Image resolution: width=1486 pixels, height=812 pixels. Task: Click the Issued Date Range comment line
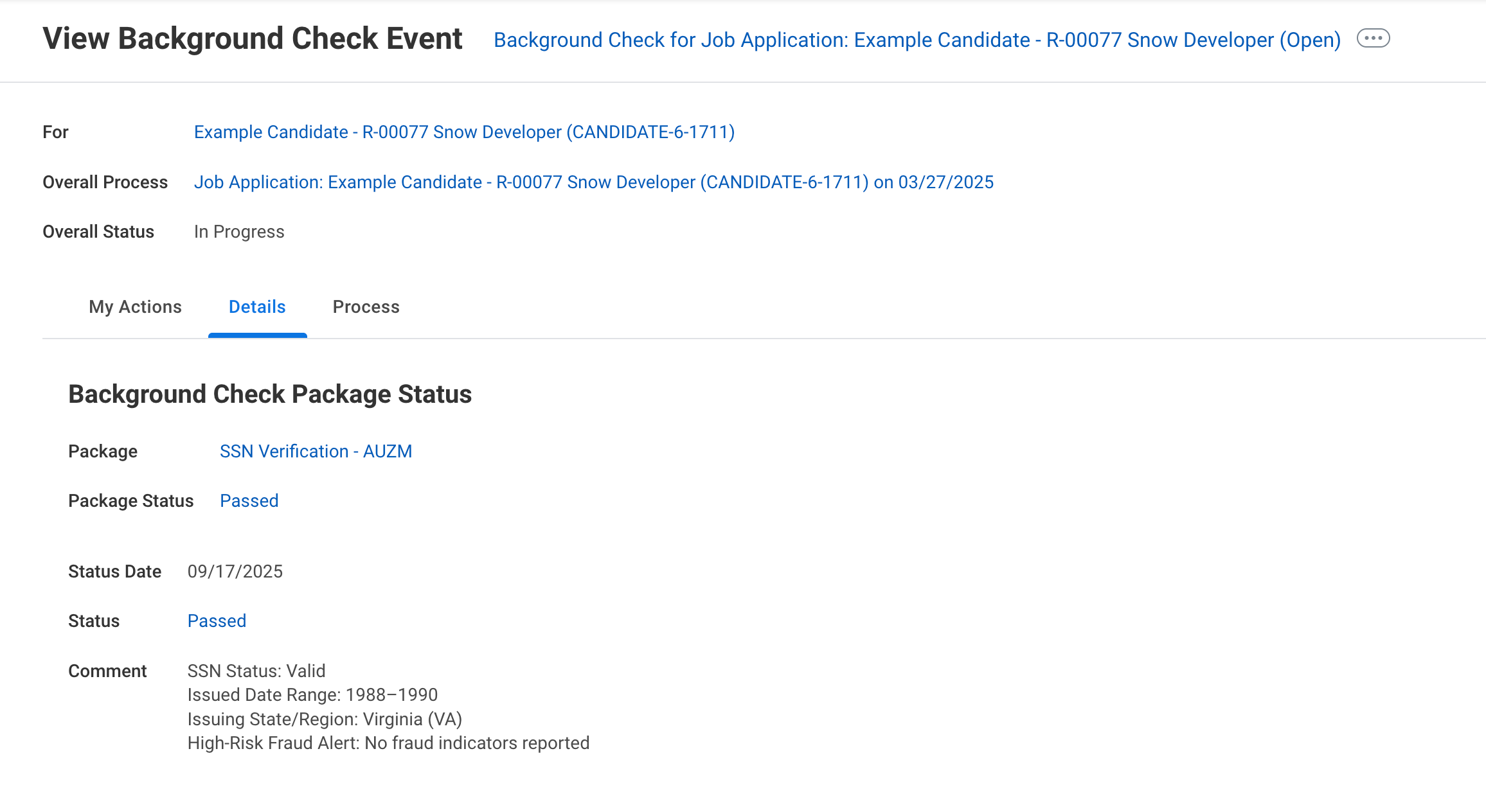pos(312,695)
